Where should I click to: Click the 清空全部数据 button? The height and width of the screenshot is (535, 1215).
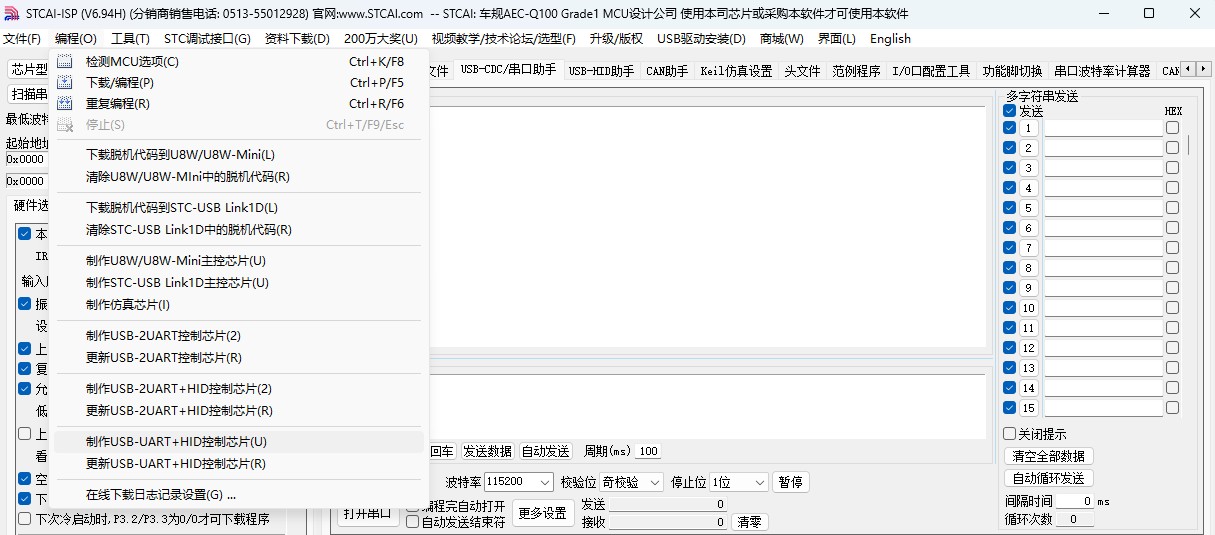[1048, 456]
